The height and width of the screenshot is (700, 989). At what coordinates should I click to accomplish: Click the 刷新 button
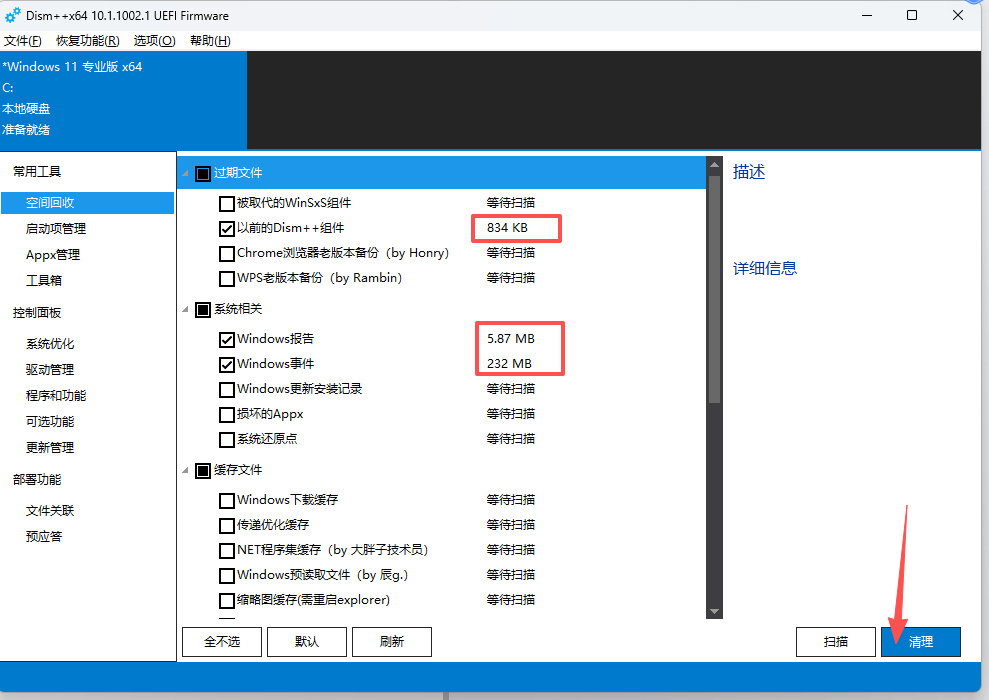(x=392, y=642)
